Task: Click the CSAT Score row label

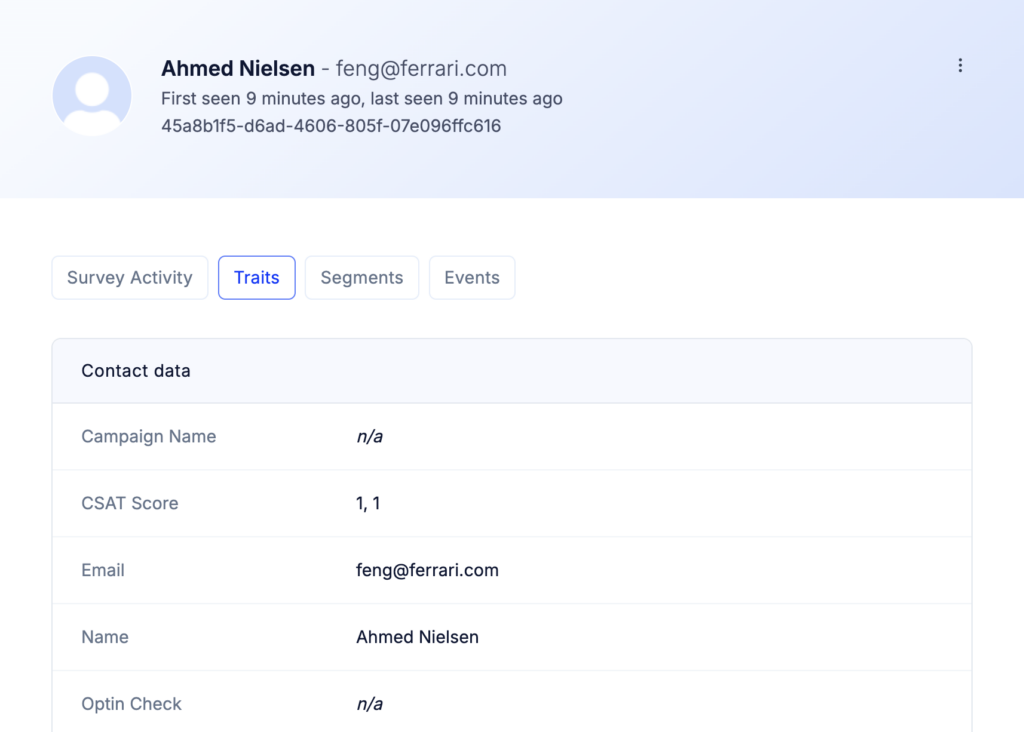Action: click(129, 503)
